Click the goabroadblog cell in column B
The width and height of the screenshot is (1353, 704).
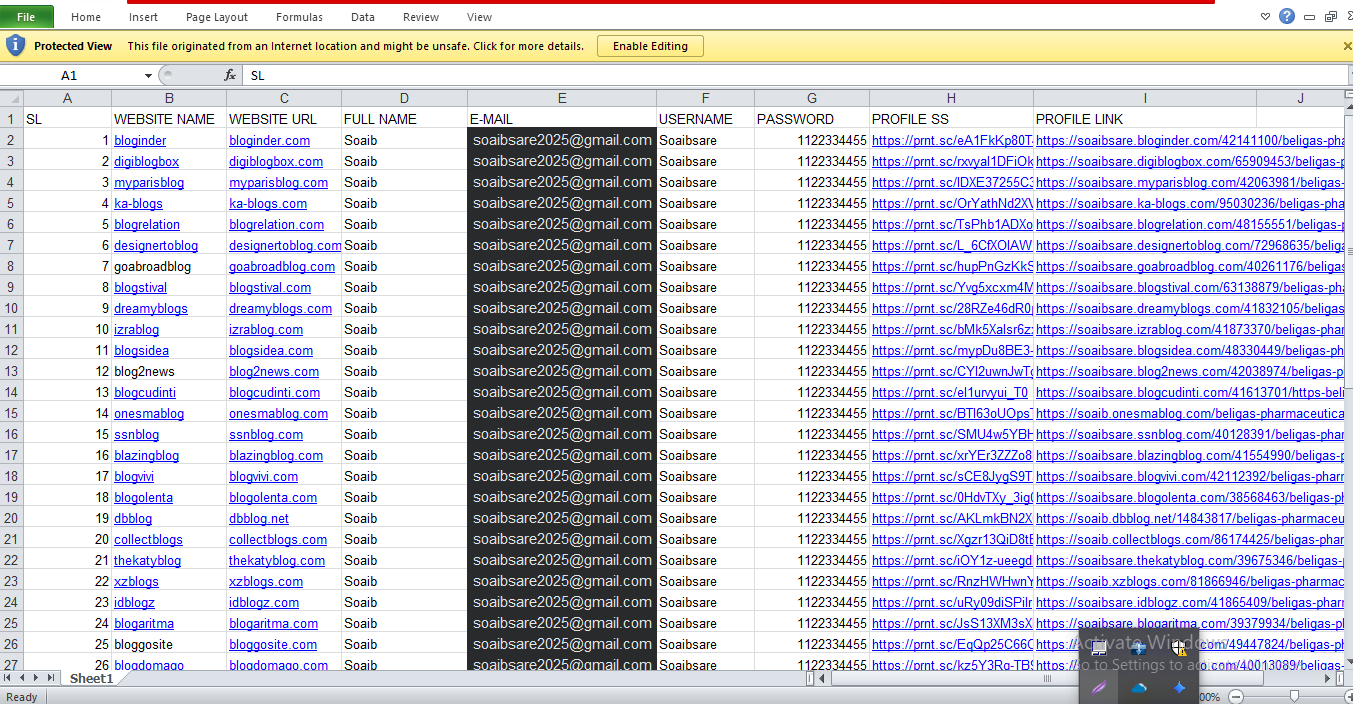coord(169,267)
